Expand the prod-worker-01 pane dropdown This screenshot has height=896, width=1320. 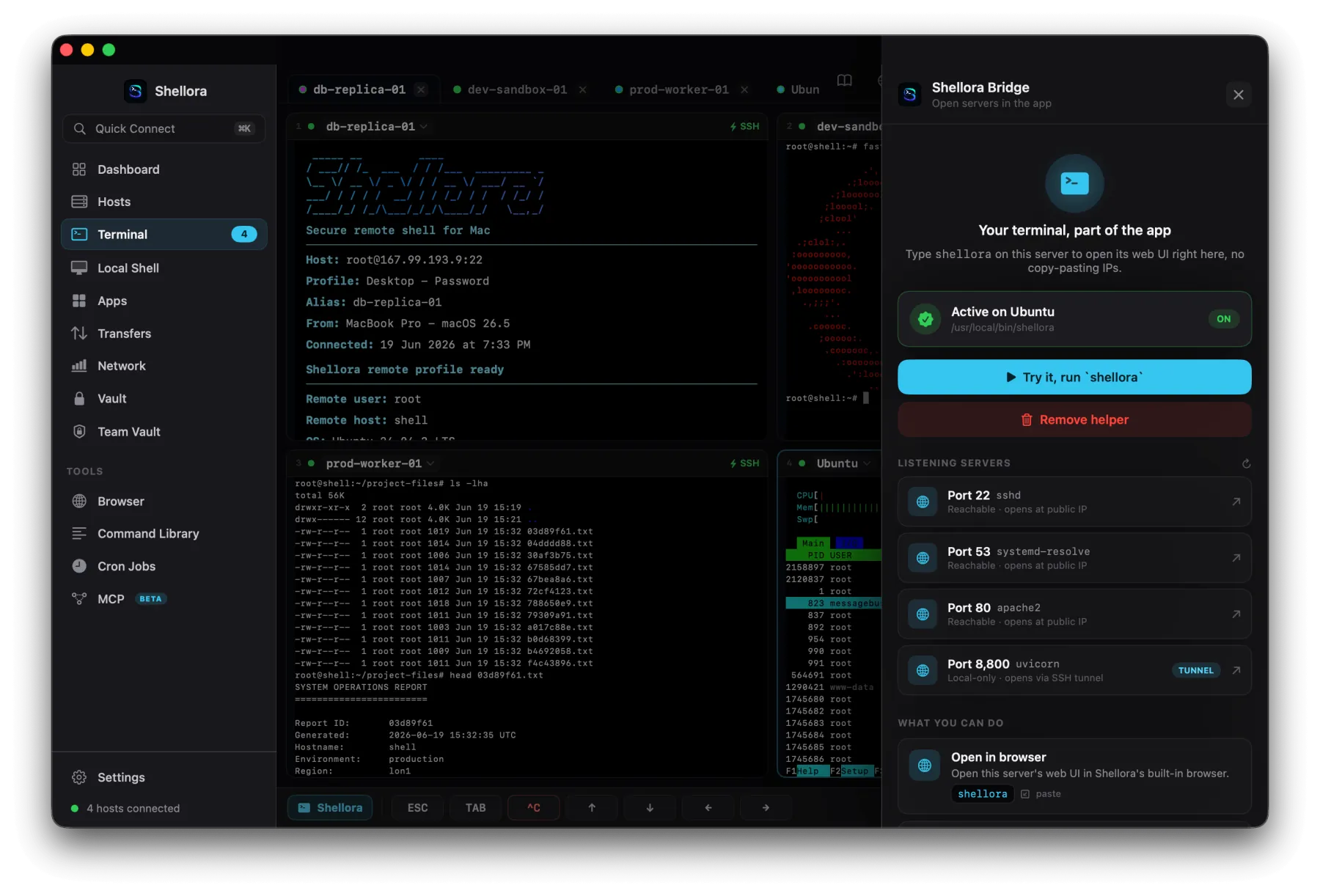431,463
